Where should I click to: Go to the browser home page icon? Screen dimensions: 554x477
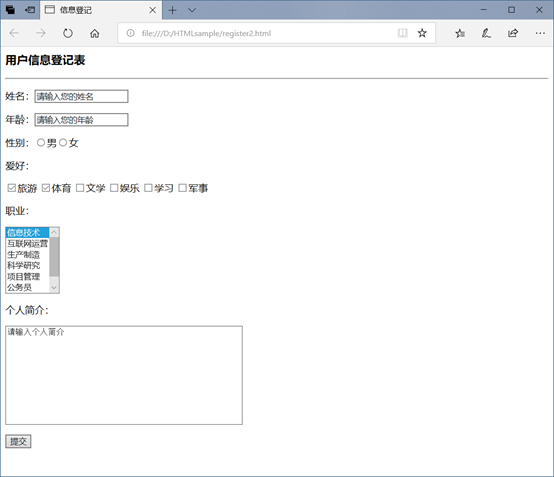point(94,33)
